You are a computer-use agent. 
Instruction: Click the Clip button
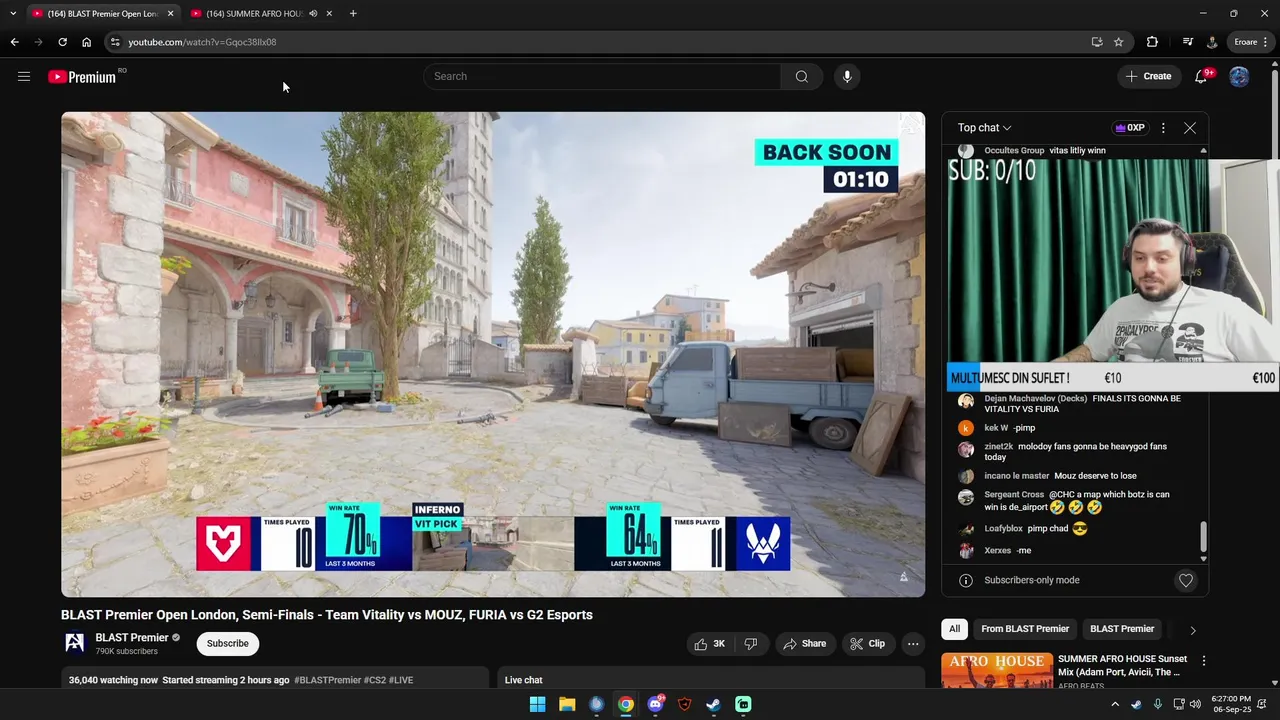pyautogui.click(x=867, y=644)
